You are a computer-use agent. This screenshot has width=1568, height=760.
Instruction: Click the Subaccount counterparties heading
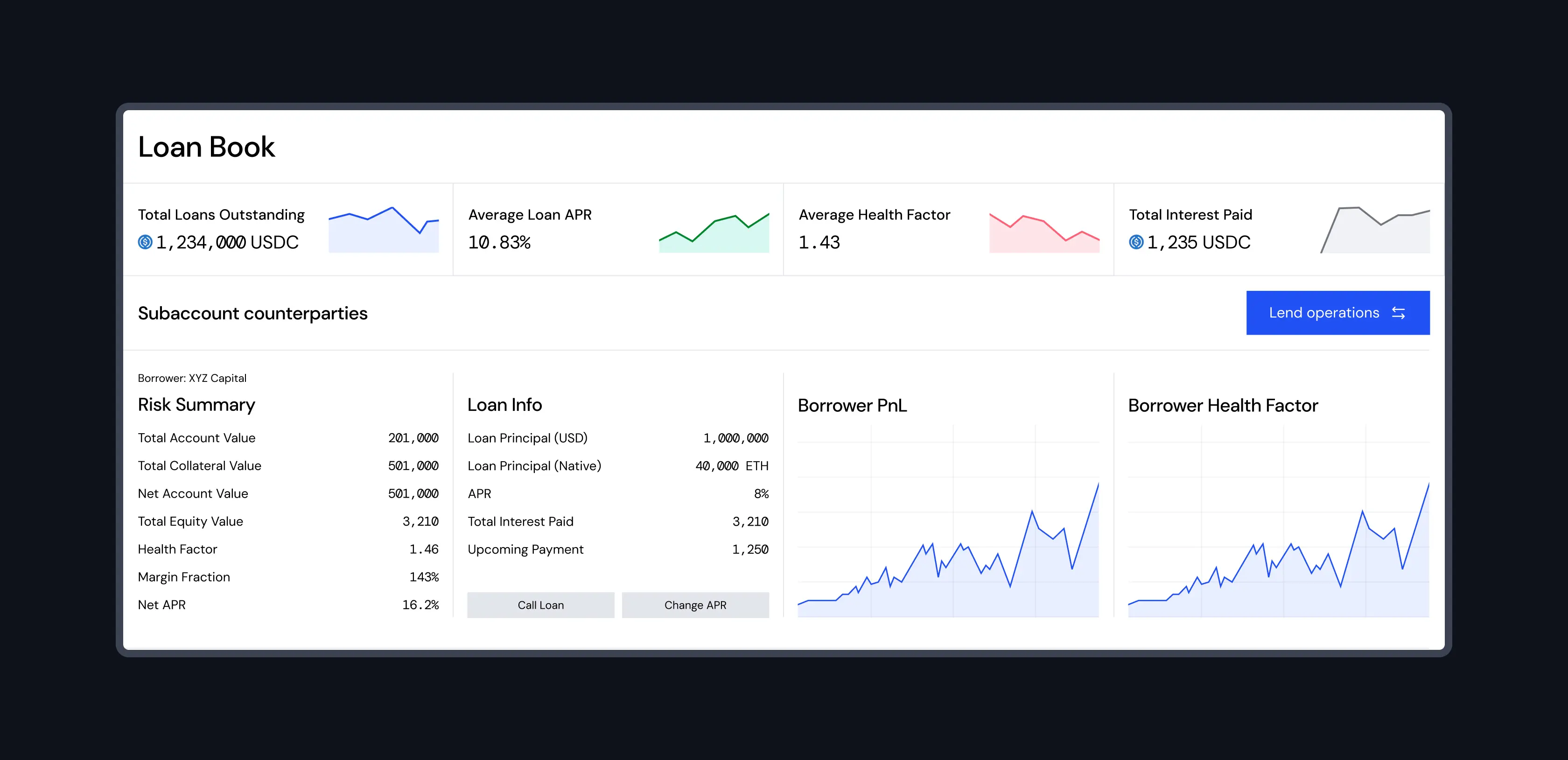(x=252, y=314)
